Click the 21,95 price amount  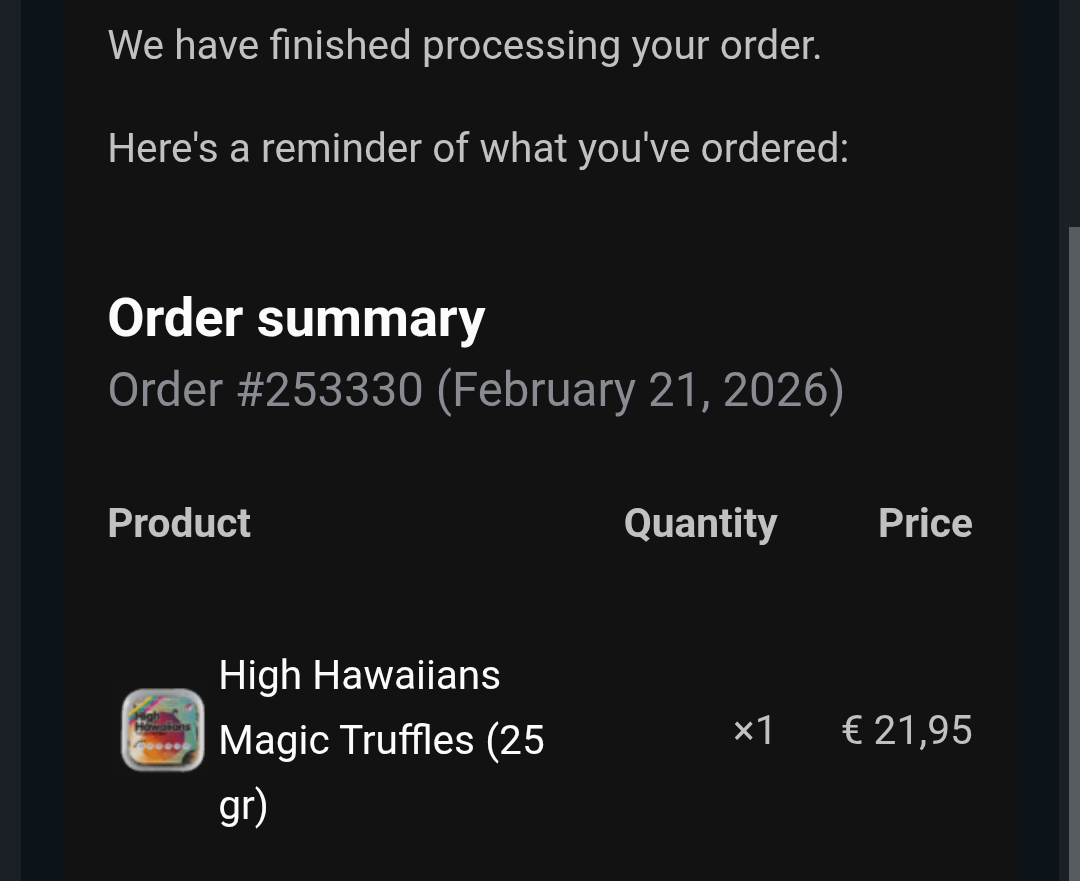pyautogui.click(x=923, y=731)
